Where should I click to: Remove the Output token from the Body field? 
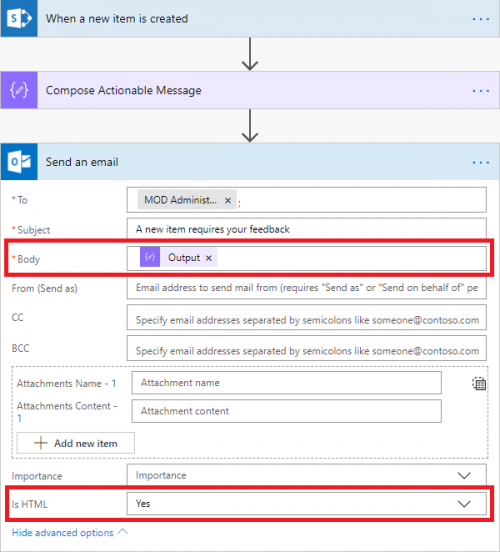tap(209, 258)
